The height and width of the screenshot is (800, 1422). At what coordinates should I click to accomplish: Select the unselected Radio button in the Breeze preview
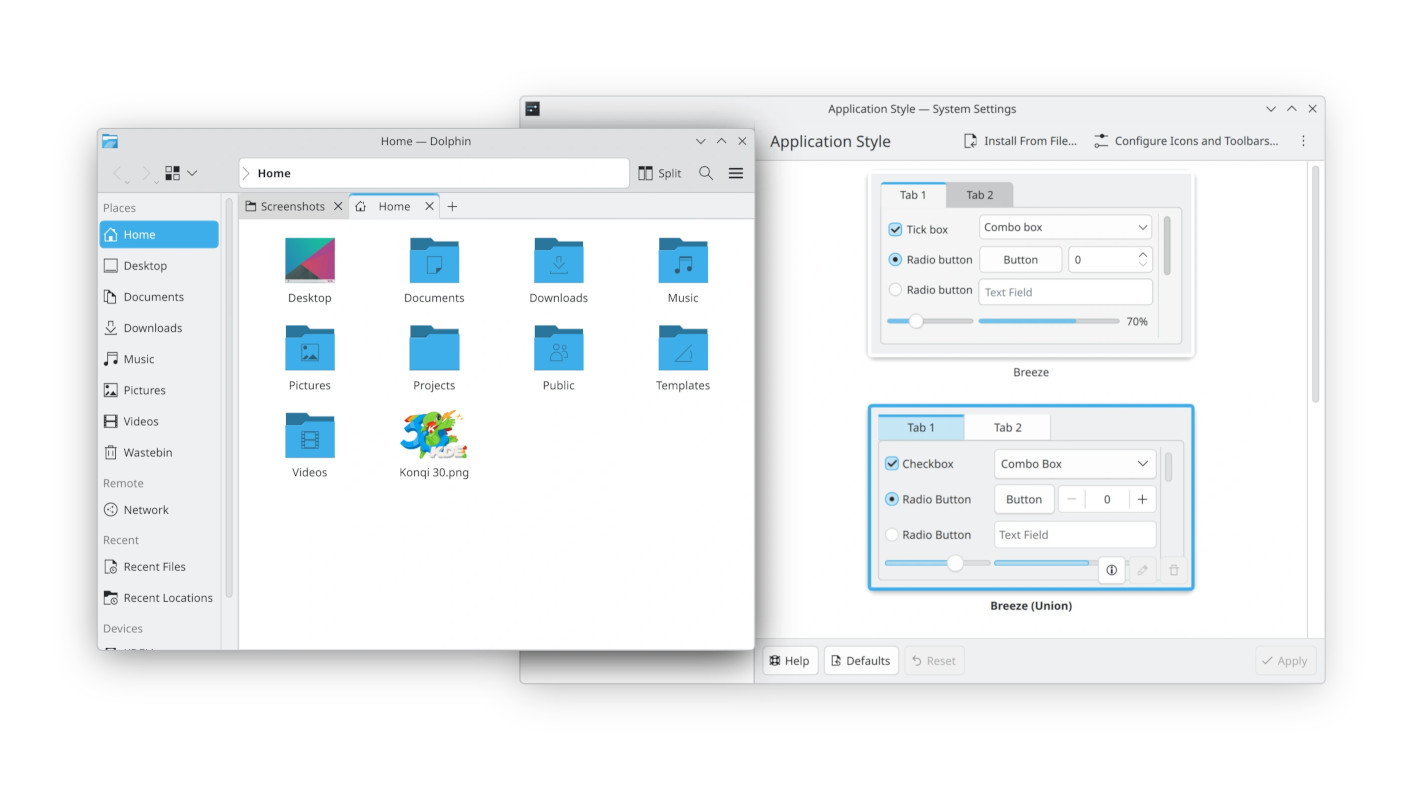pos(895,290)
